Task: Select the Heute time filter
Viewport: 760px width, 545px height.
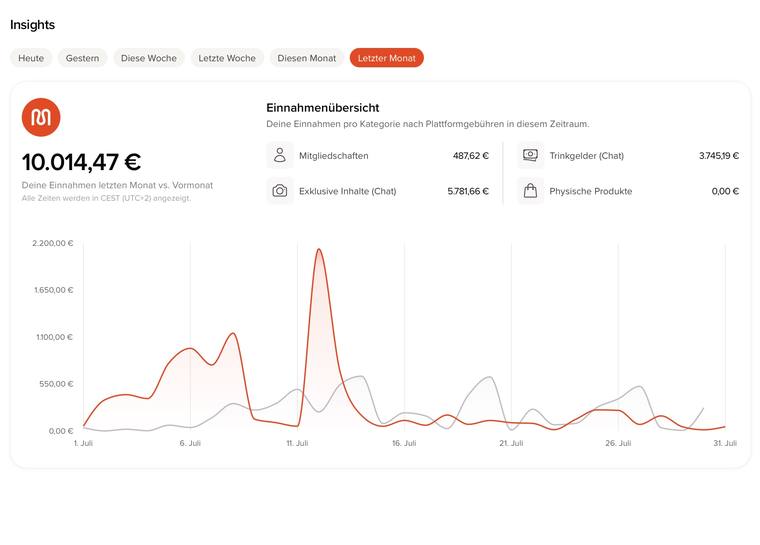Action: [31, 58]
